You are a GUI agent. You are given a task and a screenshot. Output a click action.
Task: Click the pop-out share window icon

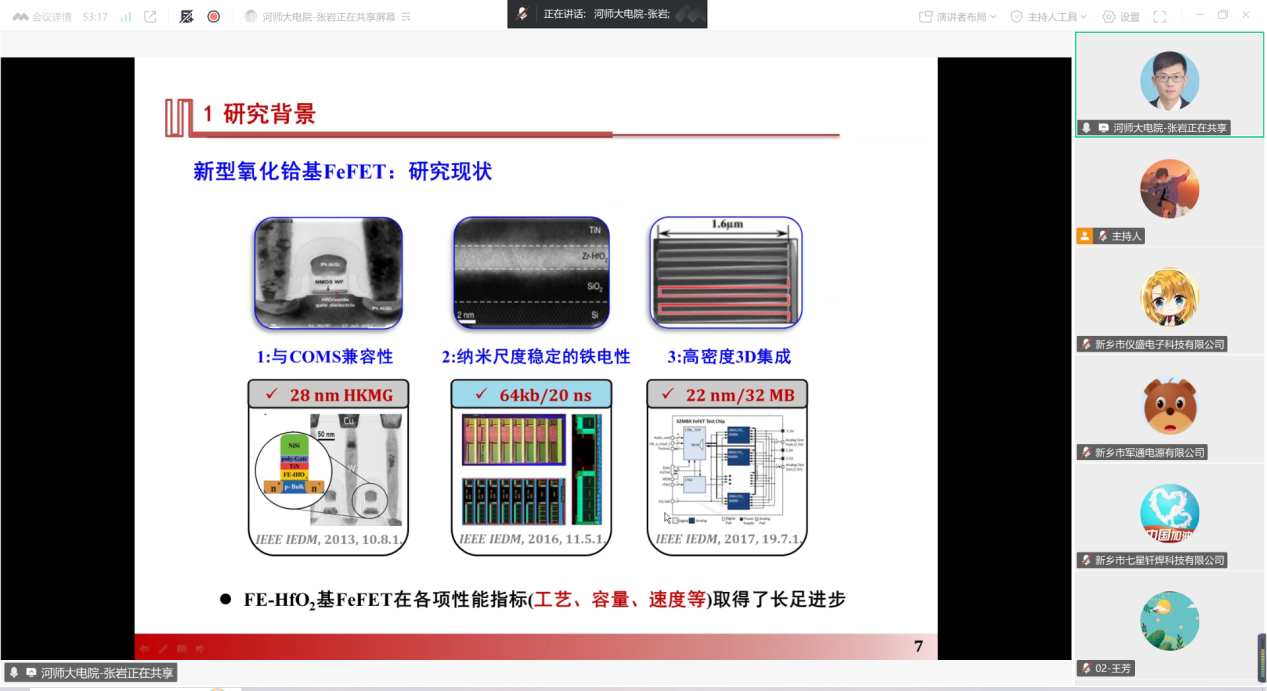150,17
